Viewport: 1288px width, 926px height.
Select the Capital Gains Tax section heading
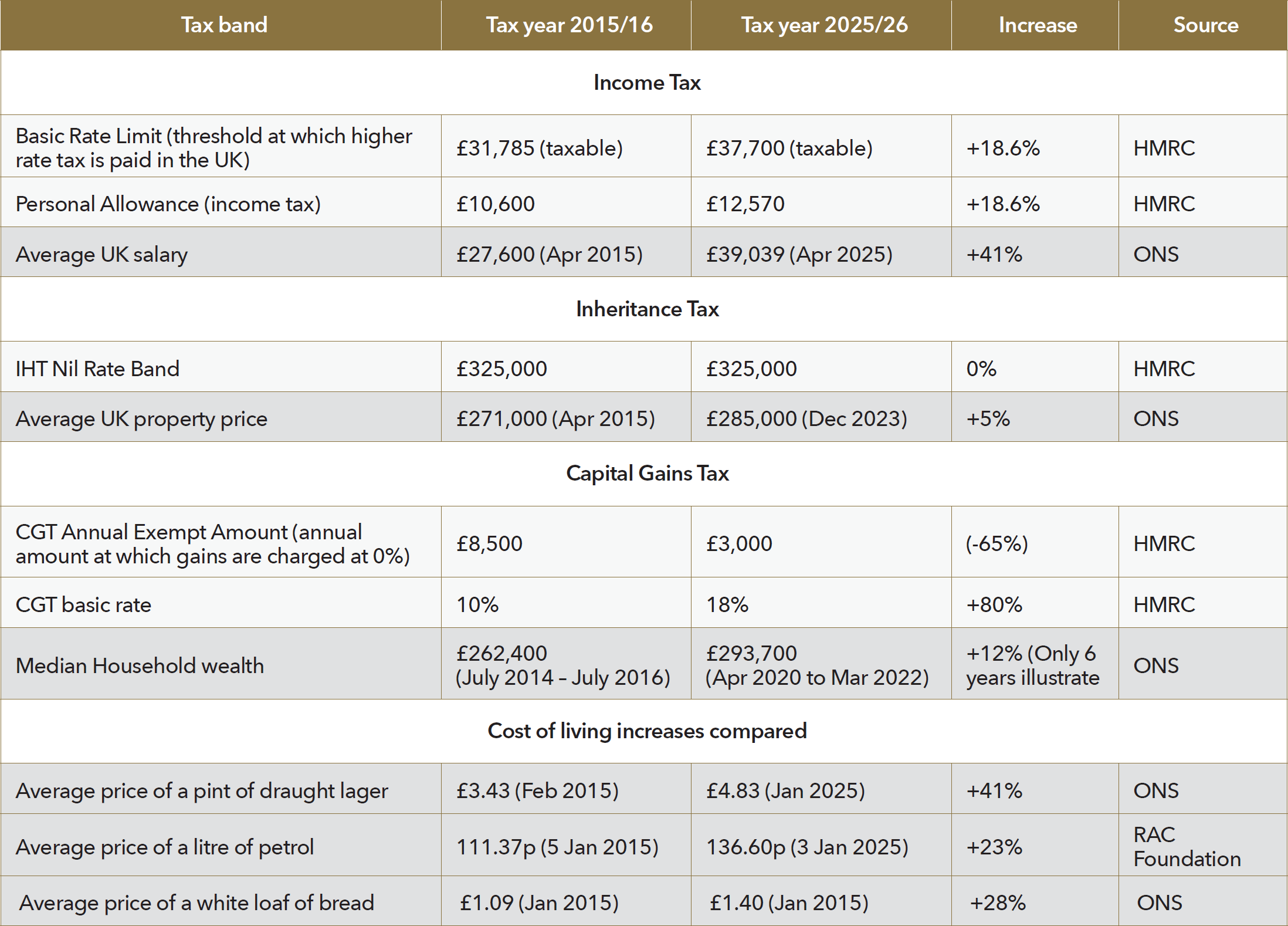click(647, 474)
